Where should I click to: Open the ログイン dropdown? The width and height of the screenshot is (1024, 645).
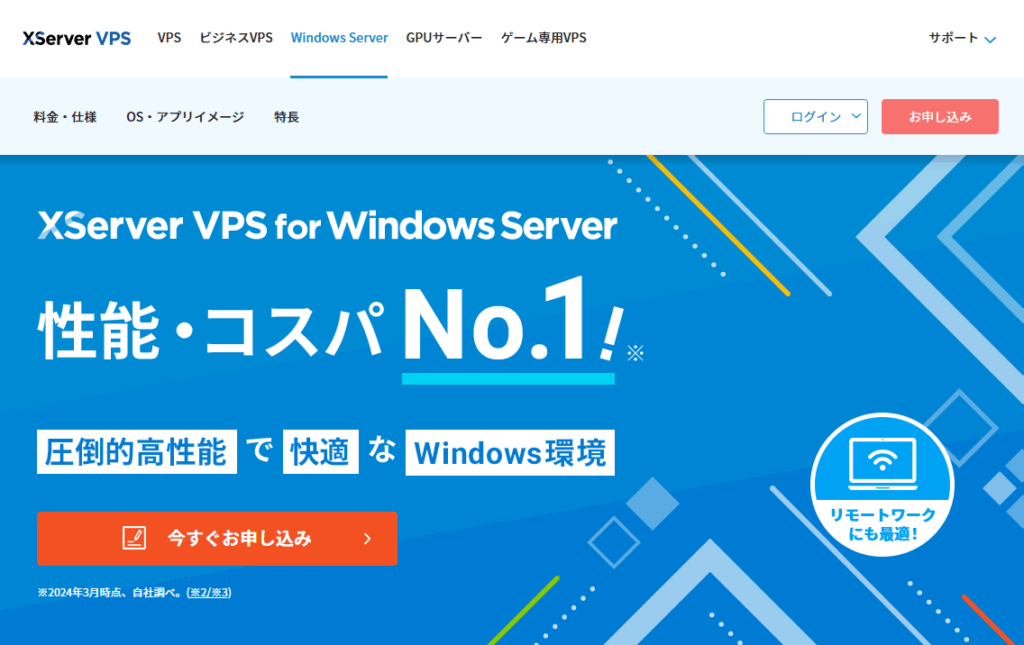pyautogui.click(x=815, y=117)
